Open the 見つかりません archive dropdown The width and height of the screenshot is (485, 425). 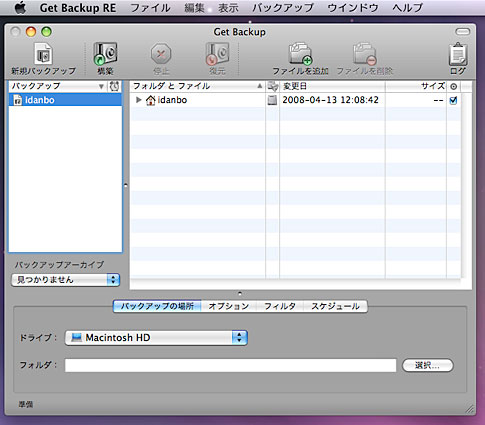65,280
